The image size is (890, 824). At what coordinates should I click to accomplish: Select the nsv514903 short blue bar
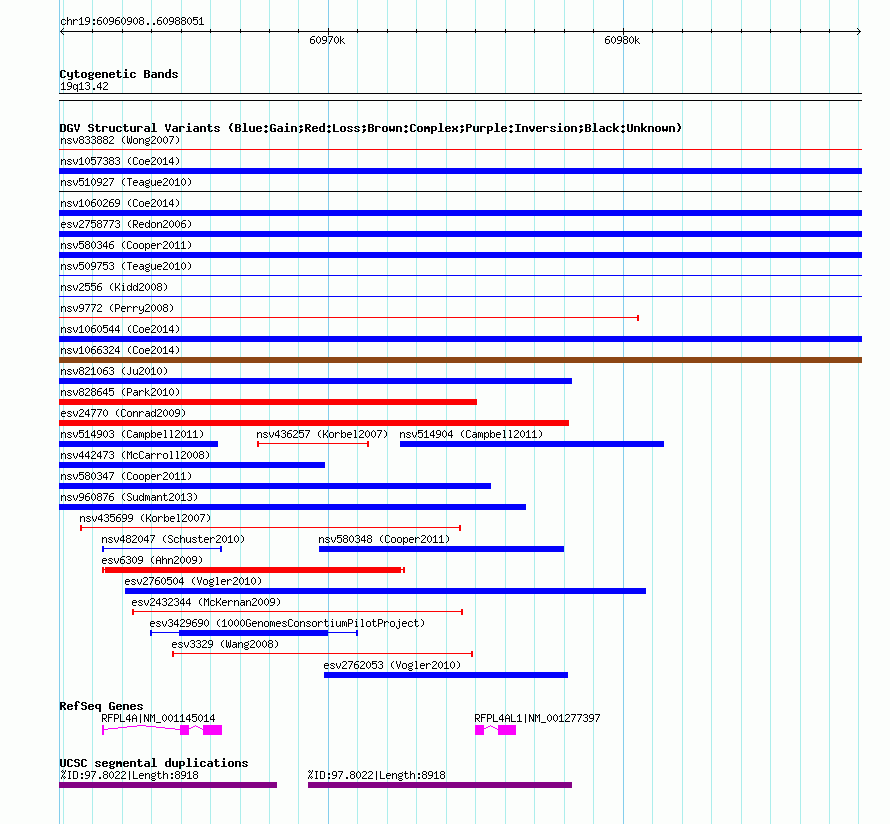[x=138, y=444]
